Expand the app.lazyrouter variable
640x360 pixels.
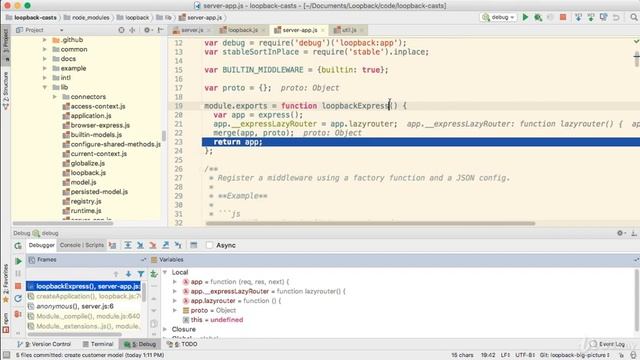(175, 301)
